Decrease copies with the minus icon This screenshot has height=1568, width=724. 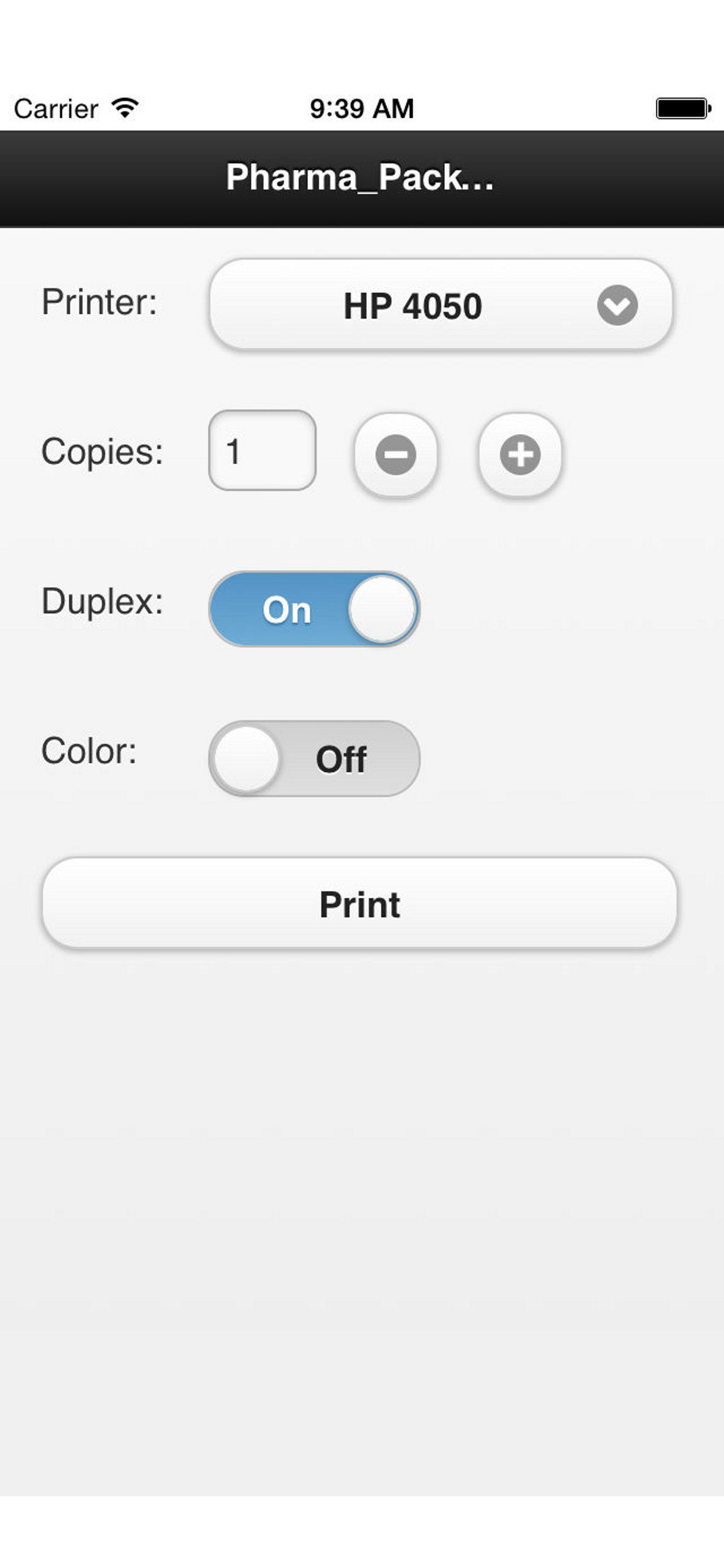click(x=395, y=454)
